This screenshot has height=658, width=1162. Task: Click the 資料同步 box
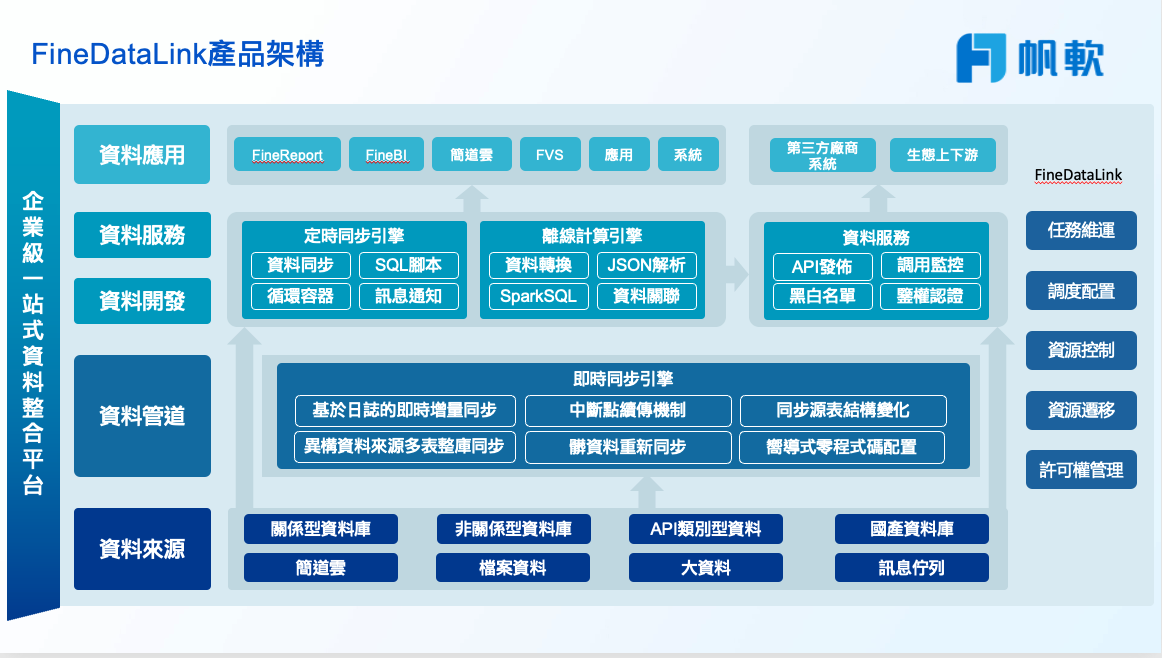tap(301, 265)
